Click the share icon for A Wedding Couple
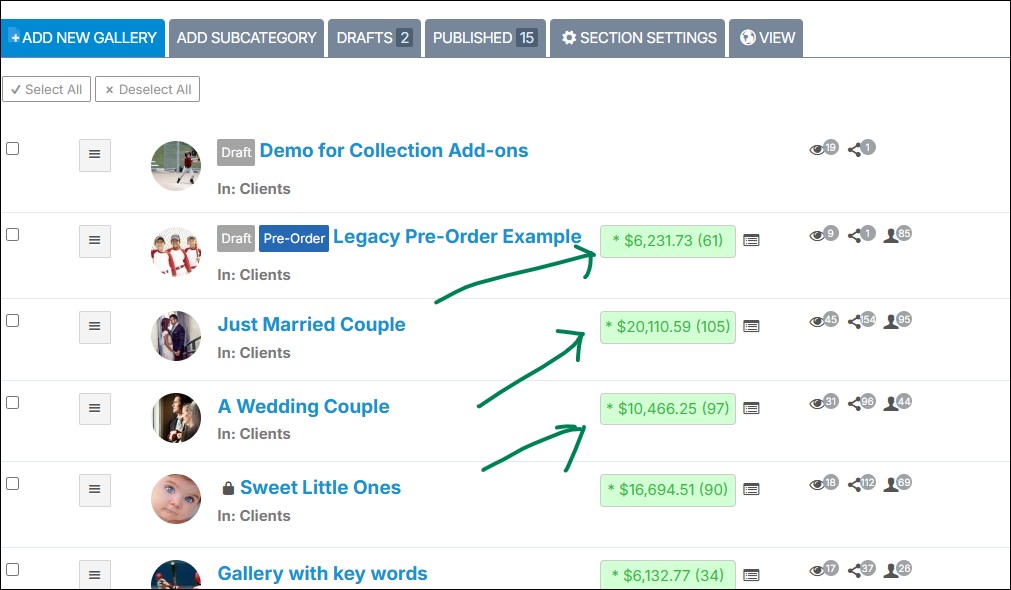 [x=855, y=403]
